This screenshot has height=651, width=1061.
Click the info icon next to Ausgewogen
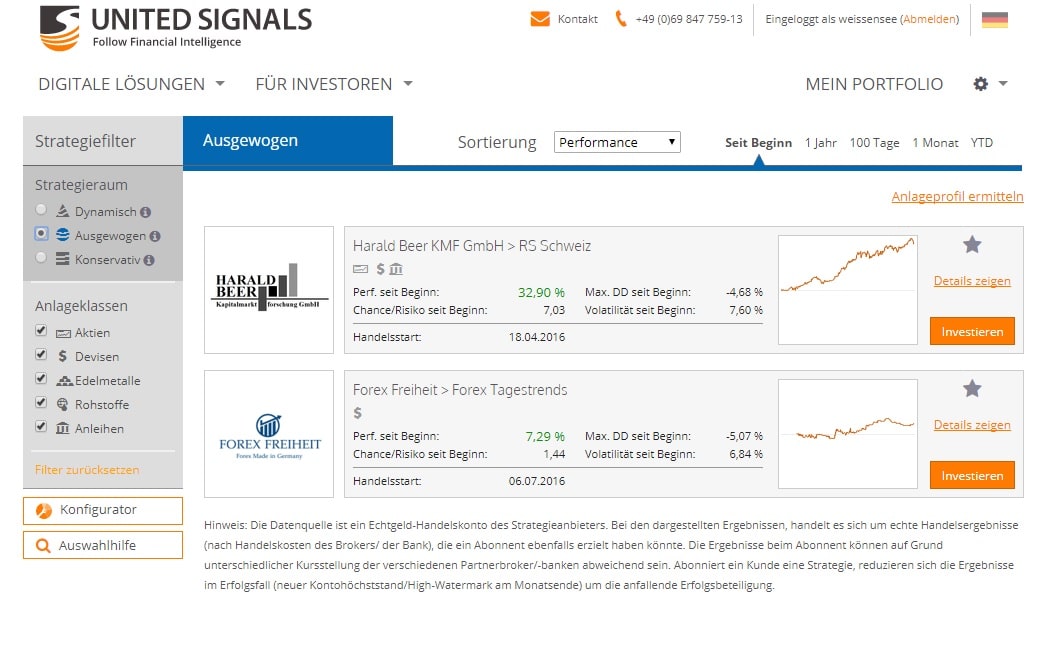155,237
